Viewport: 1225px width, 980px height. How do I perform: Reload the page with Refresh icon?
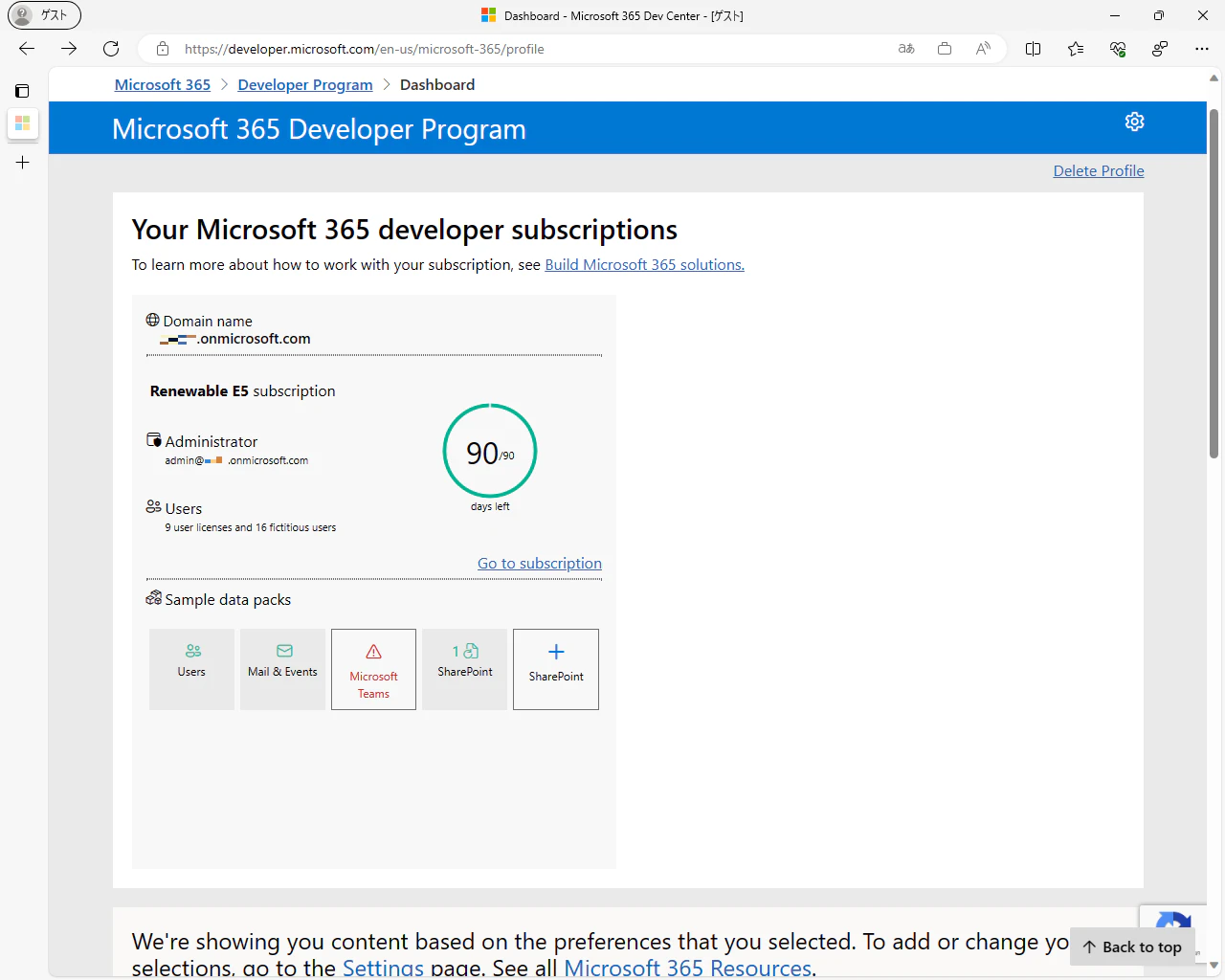pos(111,49)
